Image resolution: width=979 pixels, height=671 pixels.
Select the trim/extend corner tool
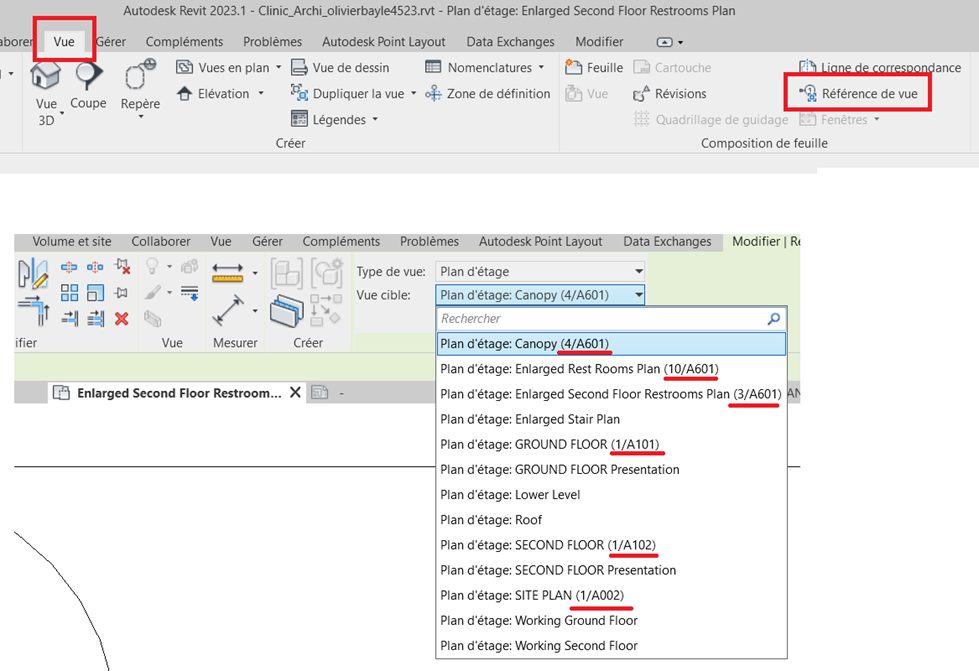(x=34, y=311)
